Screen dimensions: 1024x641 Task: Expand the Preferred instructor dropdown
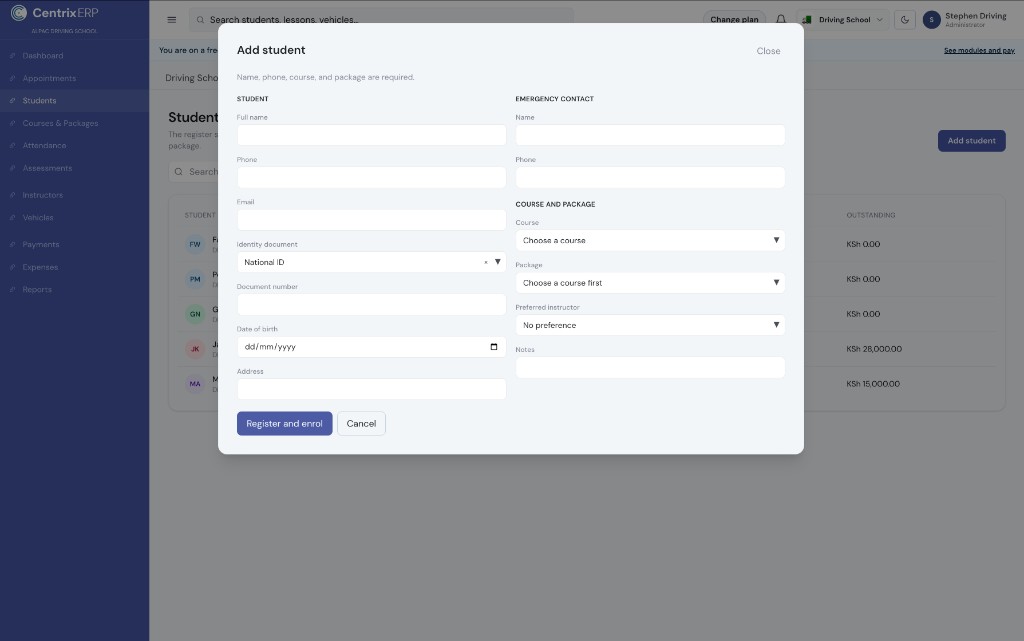point(650,325)
